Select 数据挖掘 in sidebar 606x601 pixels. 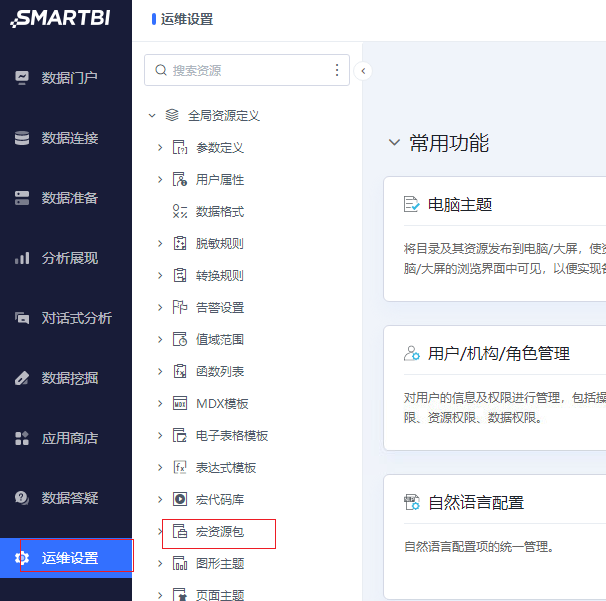click(70, 378)
